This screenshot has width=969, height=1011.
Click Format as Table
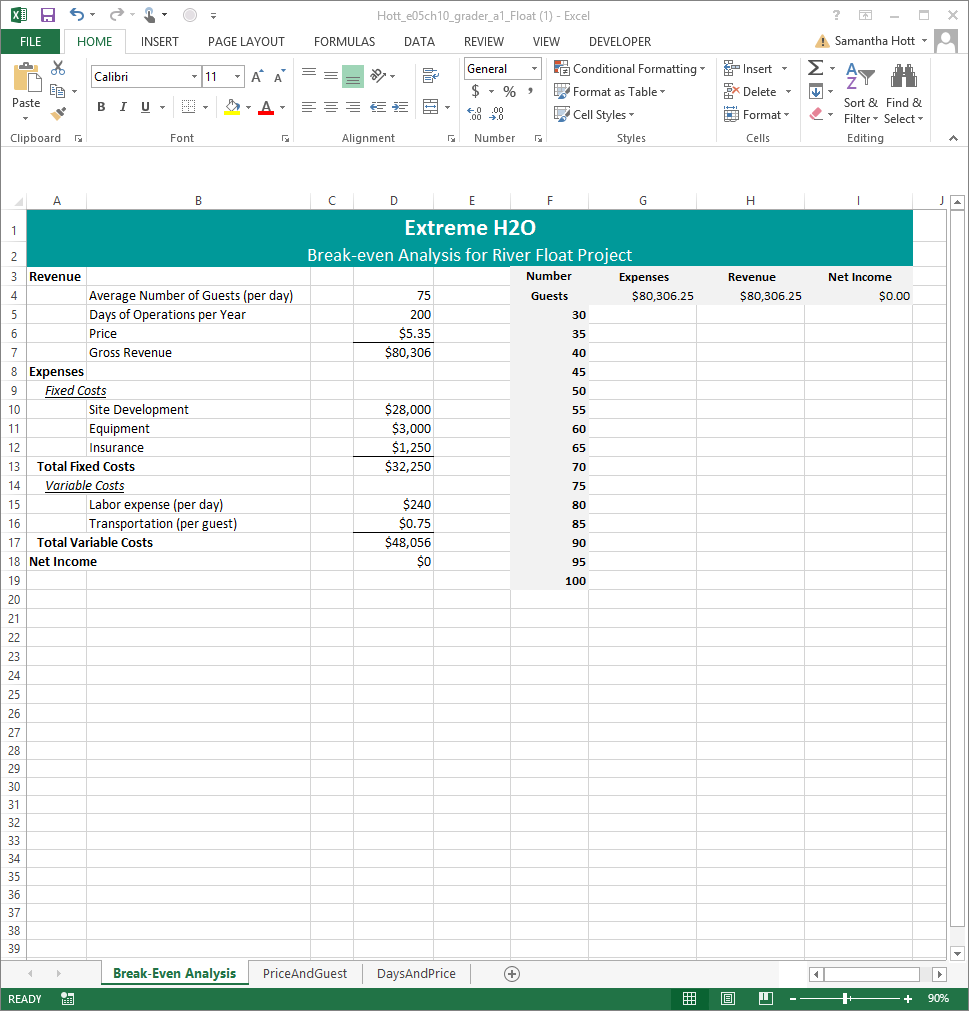608,91
